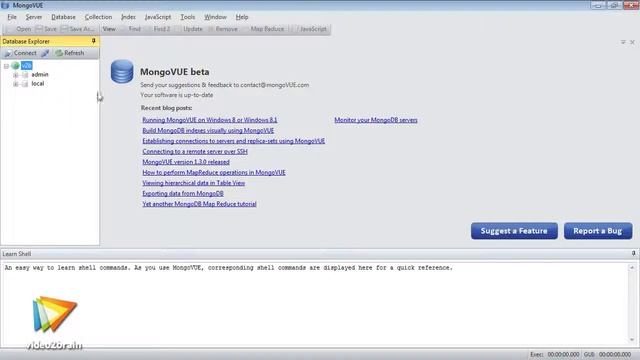Screen dimensions: 640x360
Task: Open the Database menu
Action: click(x=63, y=17)
